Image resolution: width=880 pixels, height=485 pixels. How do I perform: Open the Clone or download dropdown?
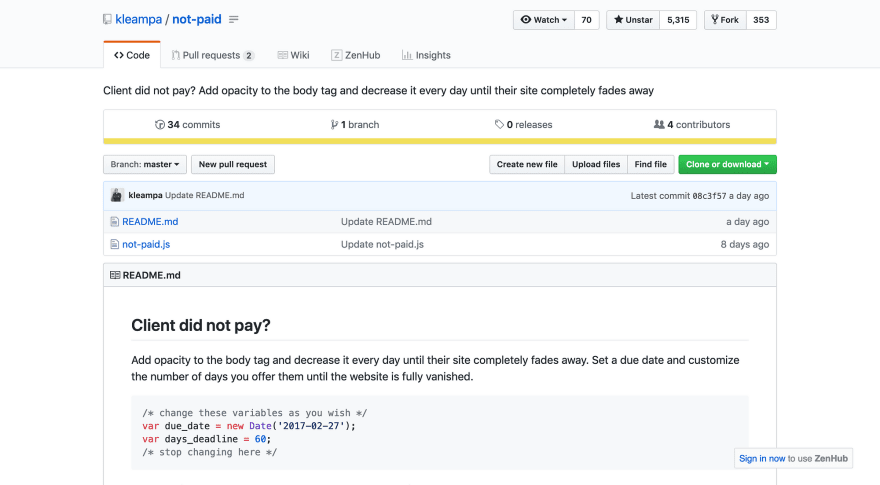[x=727, y=164]
